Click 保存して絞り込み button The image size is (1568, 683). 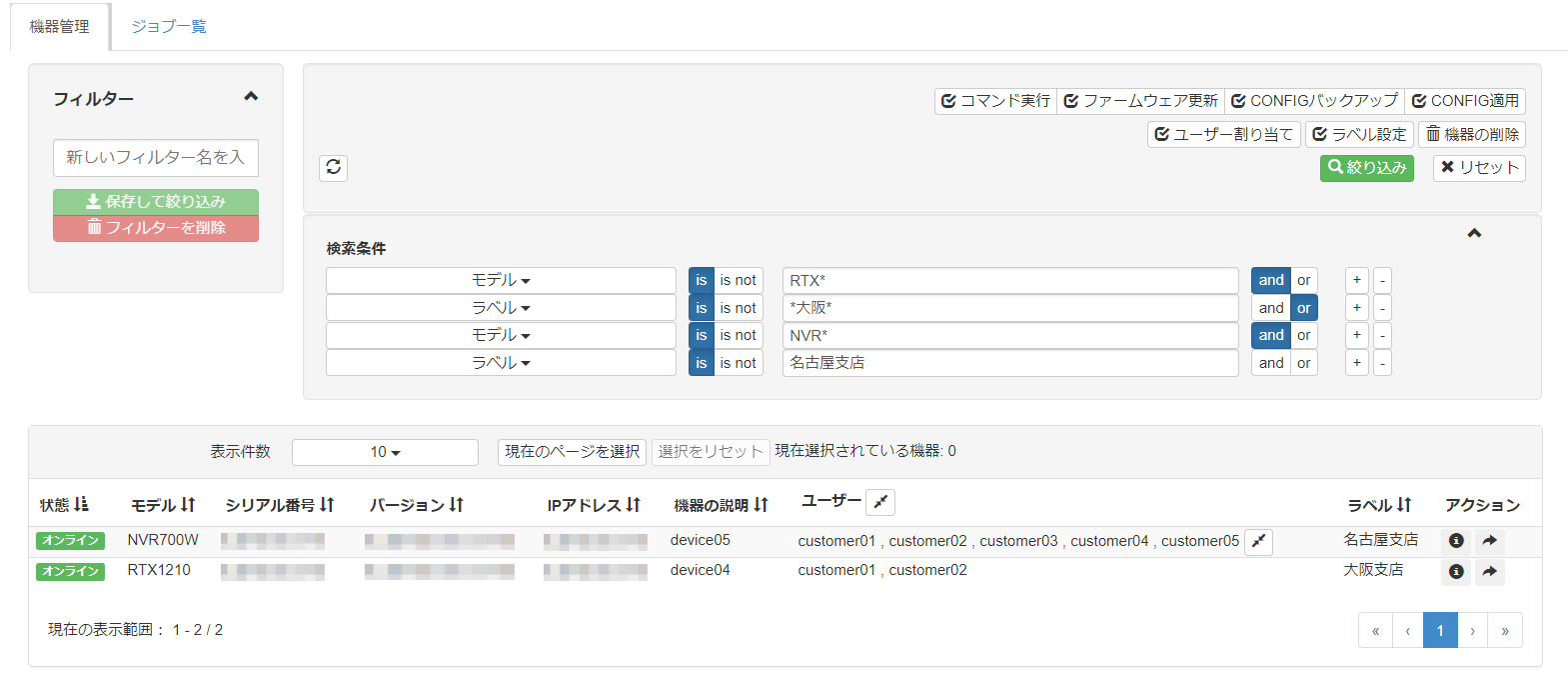pyautogui.click(x=156, y=202)
